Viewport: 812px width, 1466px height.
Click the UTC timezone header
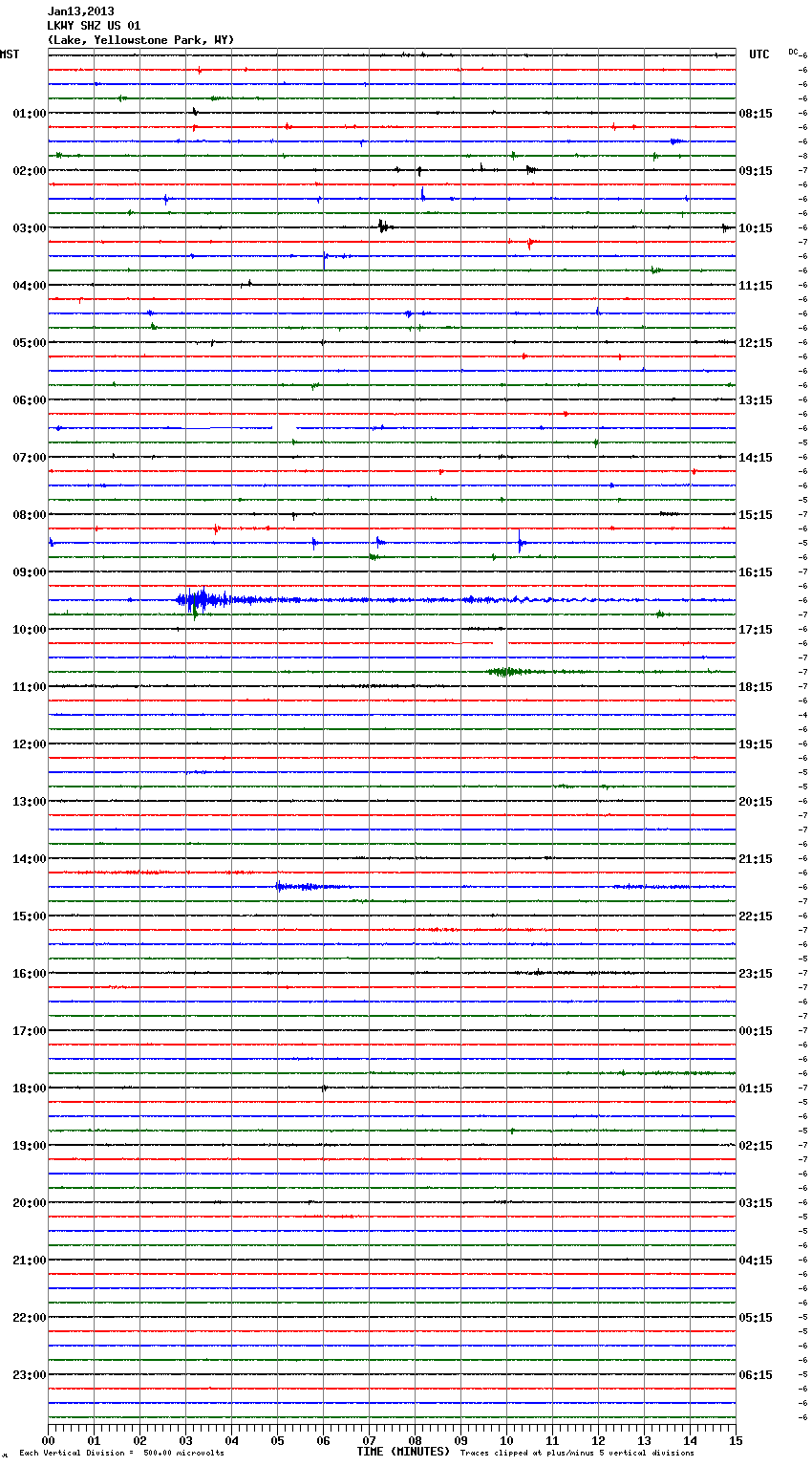click(759, 54)
